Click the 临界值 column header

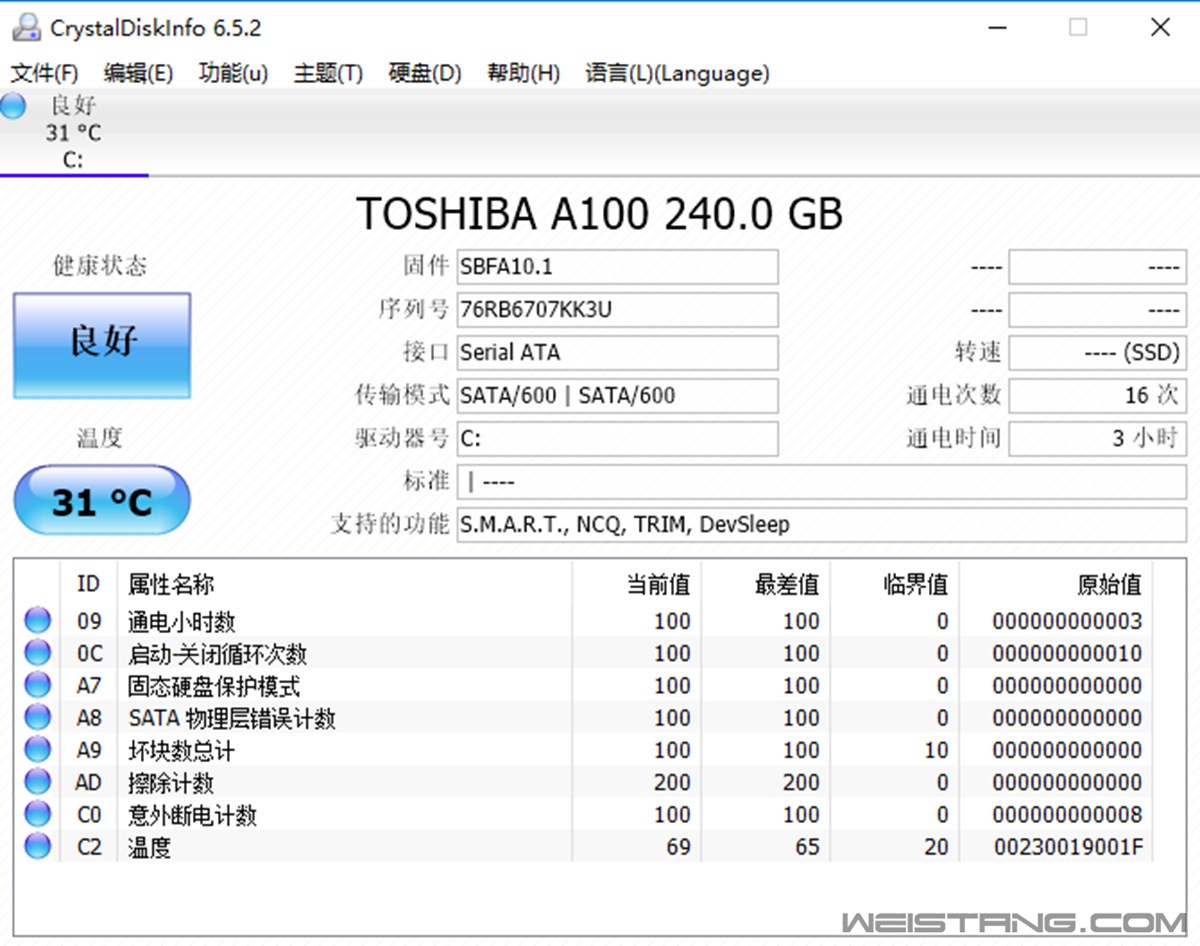(894, 584)
